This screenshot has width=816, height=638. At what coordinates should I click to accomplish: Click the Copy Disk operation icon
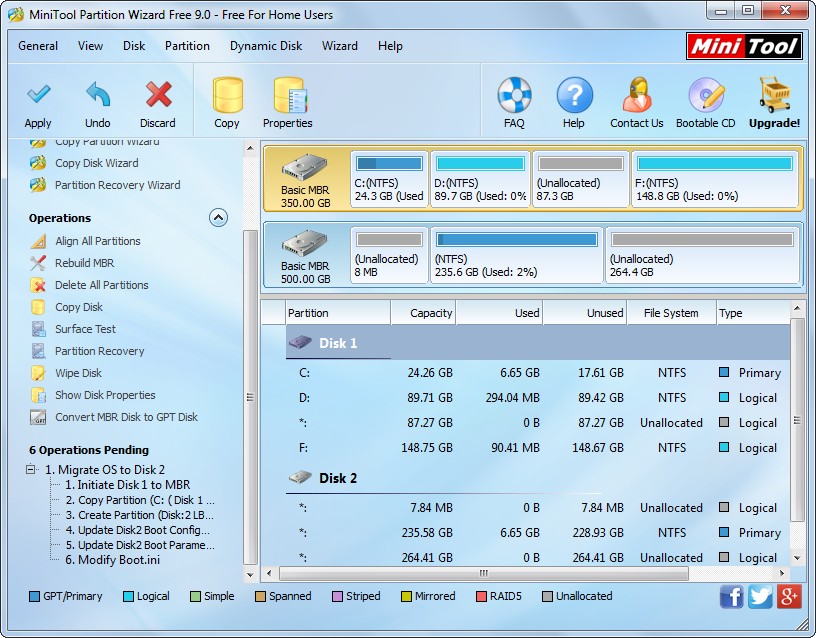(x=38, y=307)
